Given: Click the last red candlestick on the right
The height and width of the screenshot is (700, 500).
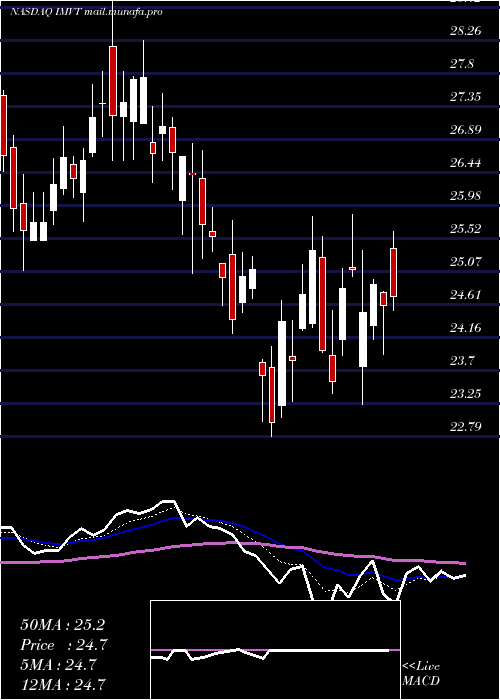Looking at the screenshot, I should coord(394,272).
